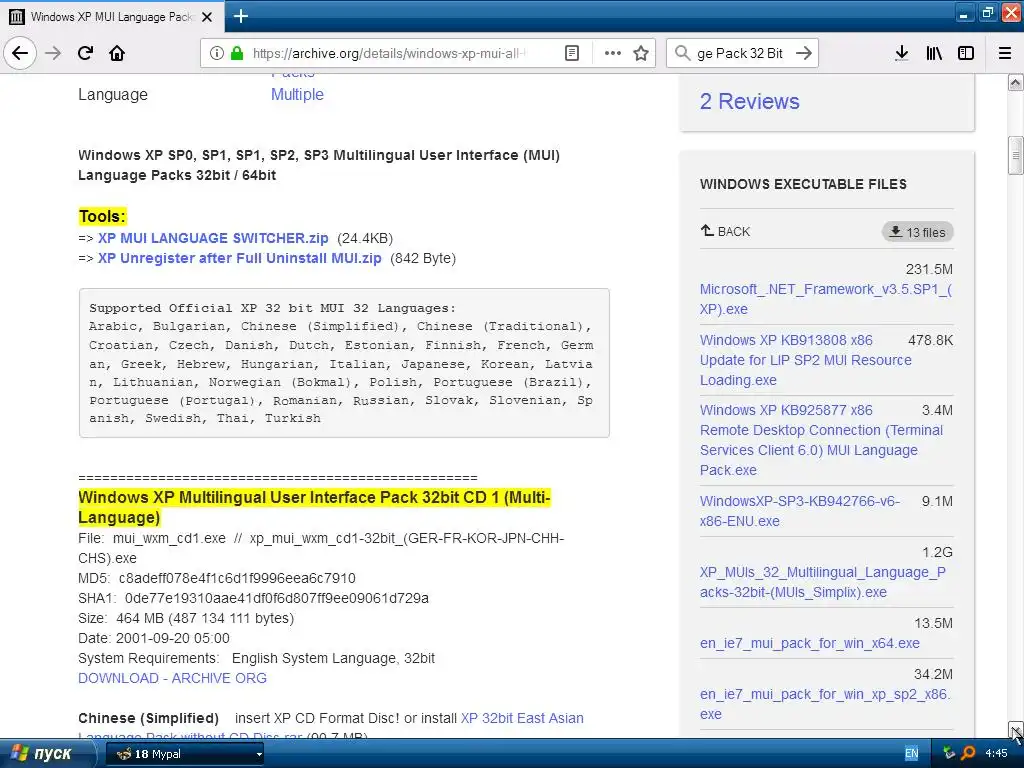Download XP Unregister after Full Uninstall MUI.zip
This screenshot has height=768, width=1024.
(x=240, y=258)
